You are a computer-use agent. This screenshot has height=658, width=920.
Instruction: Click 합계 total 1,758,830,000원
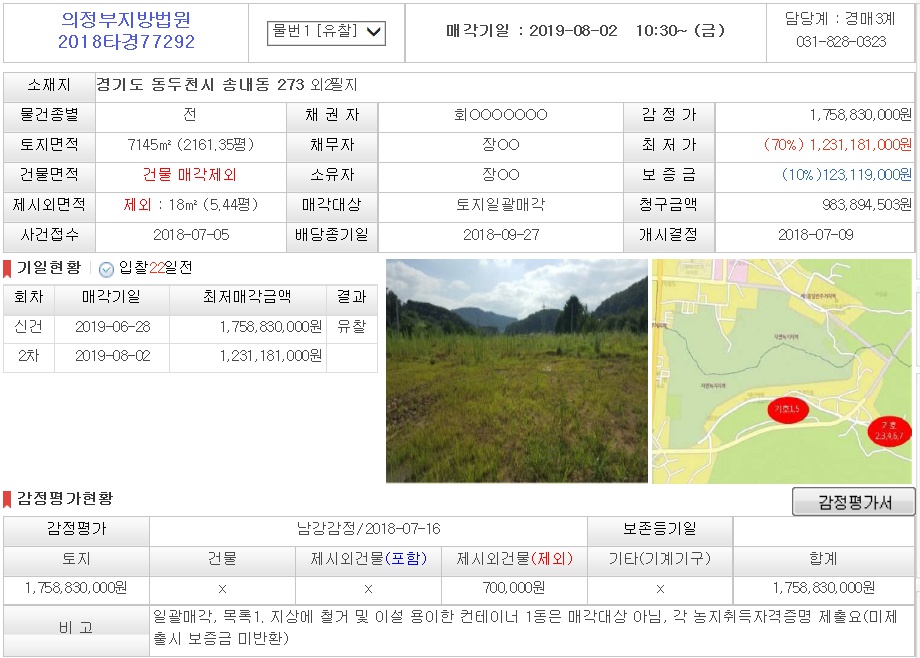pyautogui.click(x=824, y=588)
